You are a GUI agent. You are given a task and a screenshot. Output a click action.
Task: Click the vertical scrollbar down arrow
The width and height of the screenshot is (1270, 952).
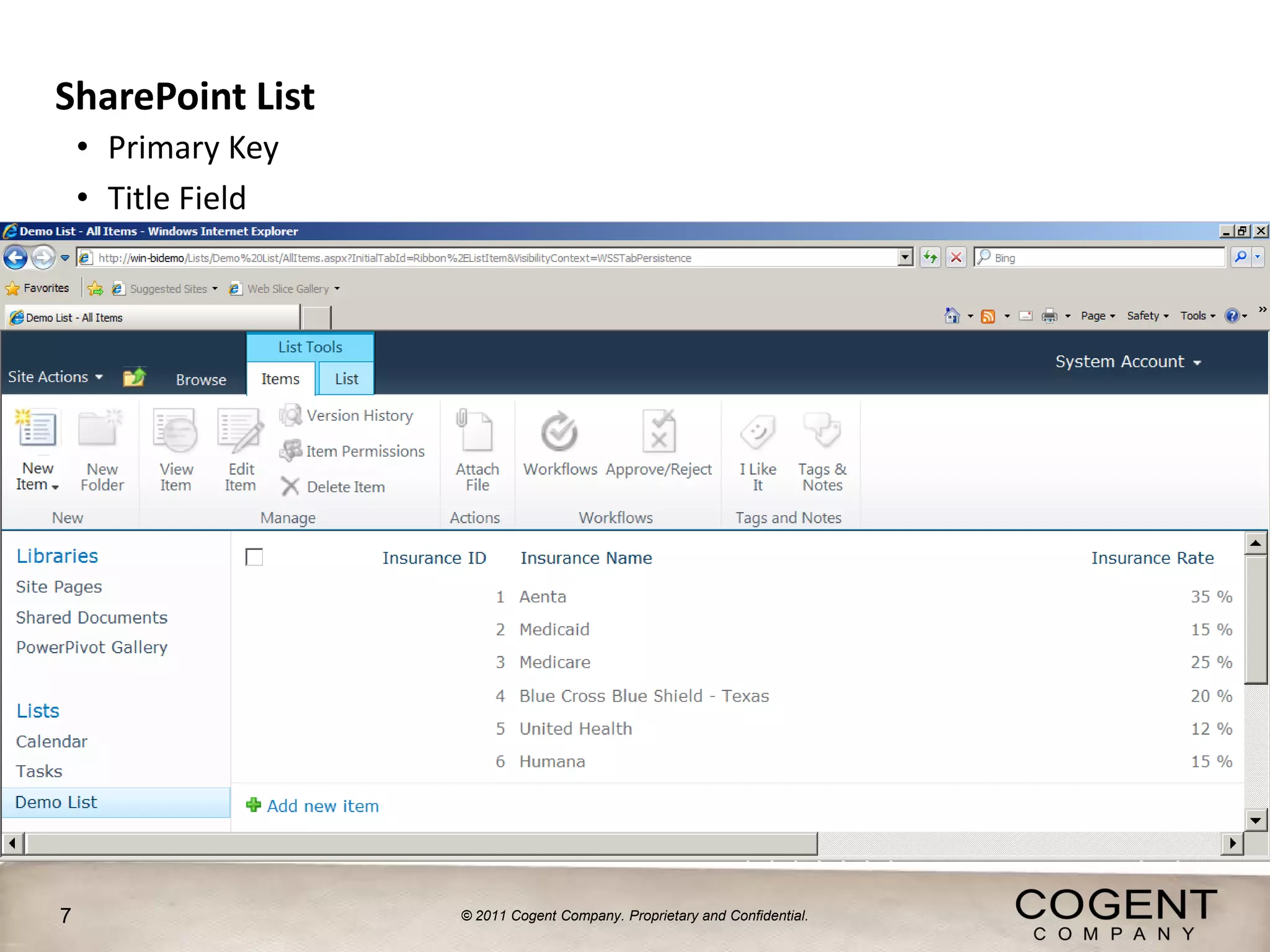coord(1256,821)
